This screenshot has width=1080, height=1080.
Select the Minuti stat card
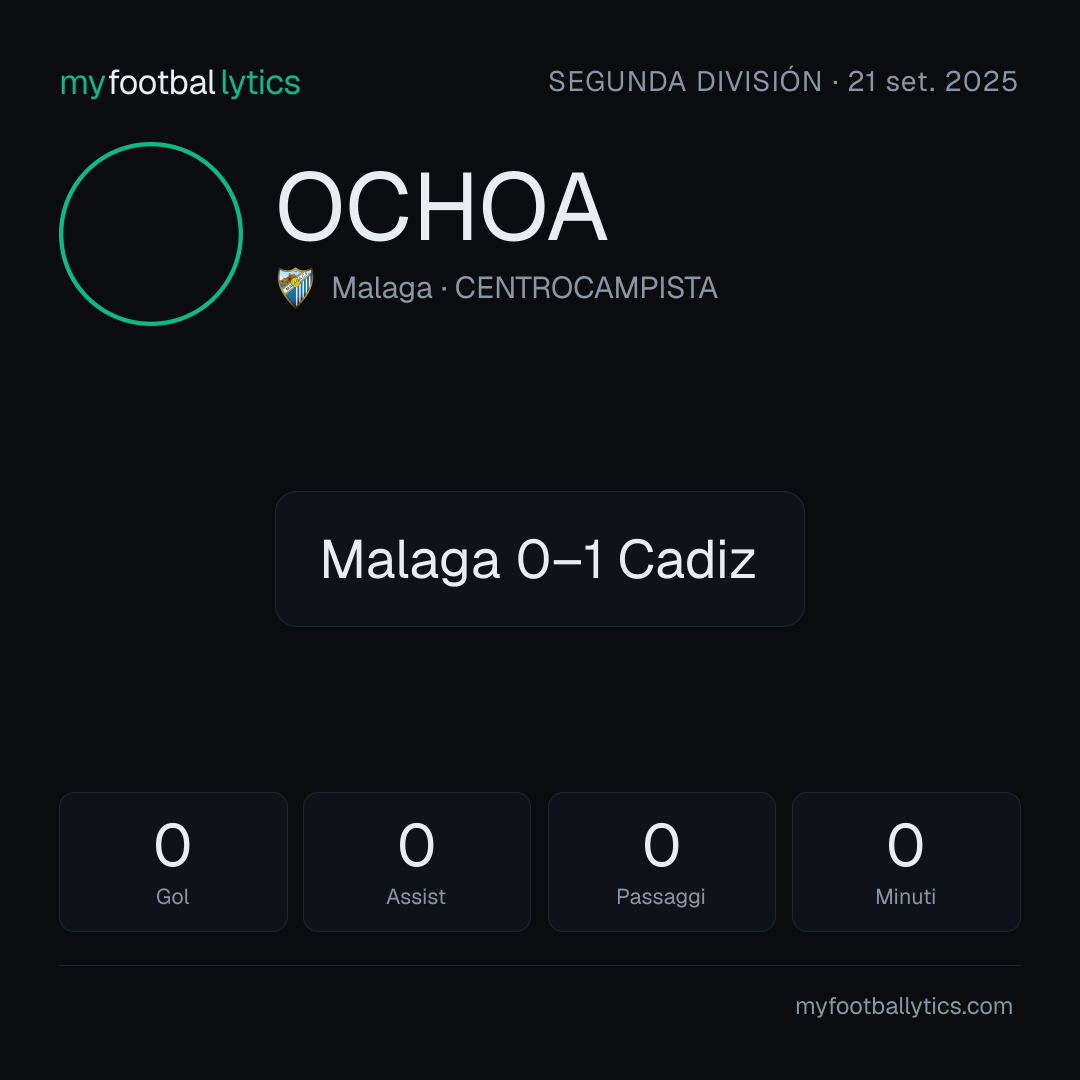(x=906, y=862)
